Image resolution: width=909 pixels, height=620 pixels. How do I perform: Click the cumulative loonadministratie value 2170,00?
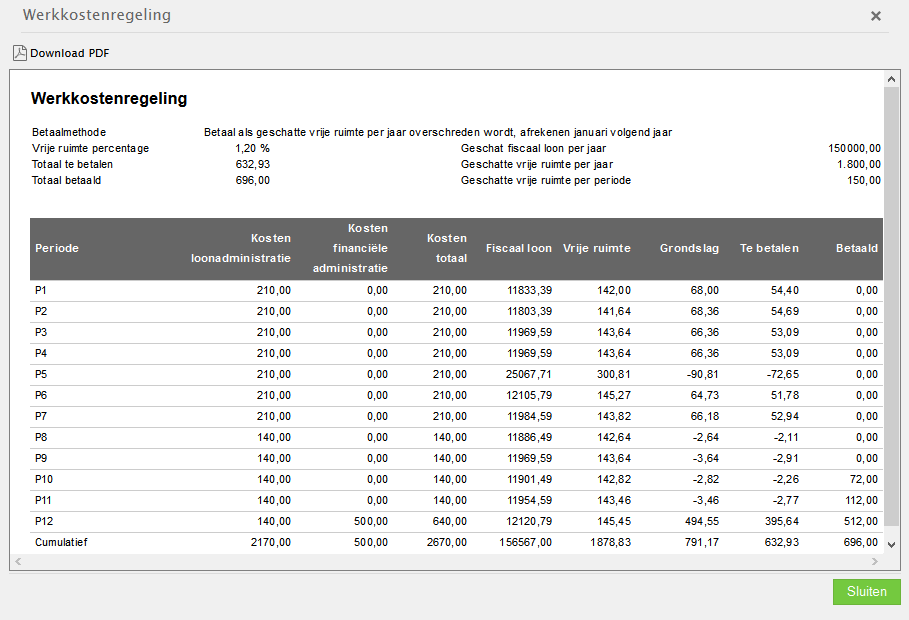(x=271, y=542)
